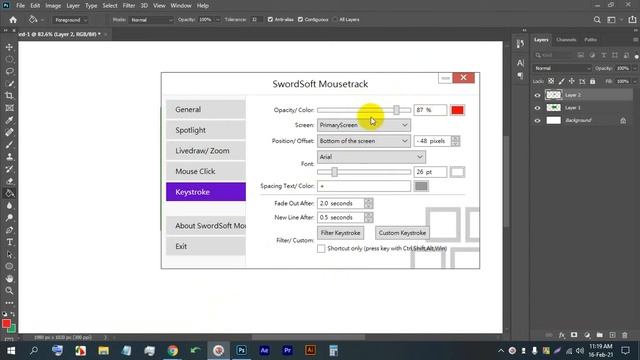Switch to the Channels tab
Viewport: 640px width, 360px height.
point(566,40)
